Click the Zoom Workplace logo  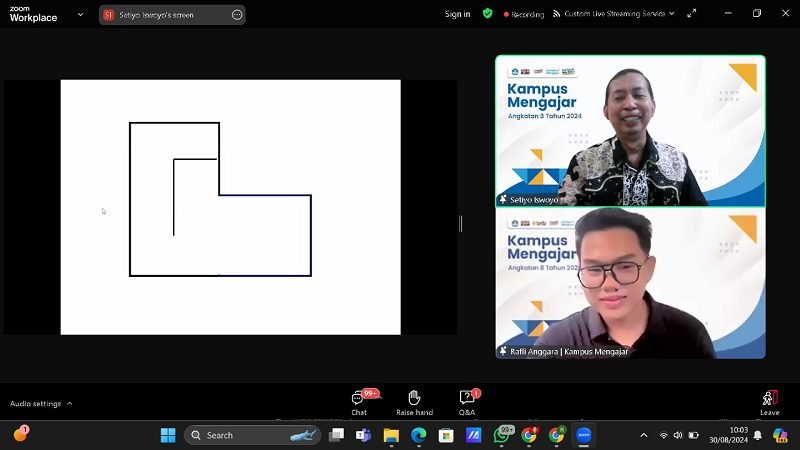click(33, 14)
